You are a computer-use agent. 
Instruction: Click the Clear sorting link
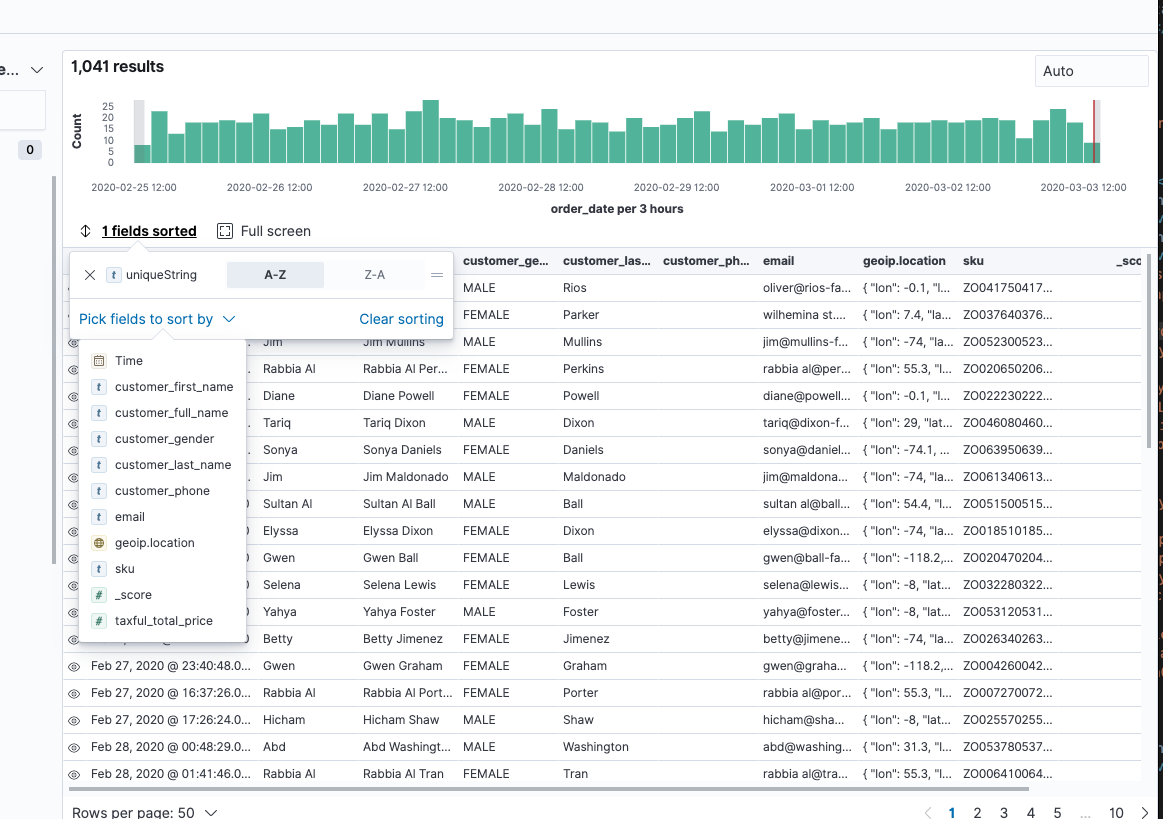(x=401, y=318)
